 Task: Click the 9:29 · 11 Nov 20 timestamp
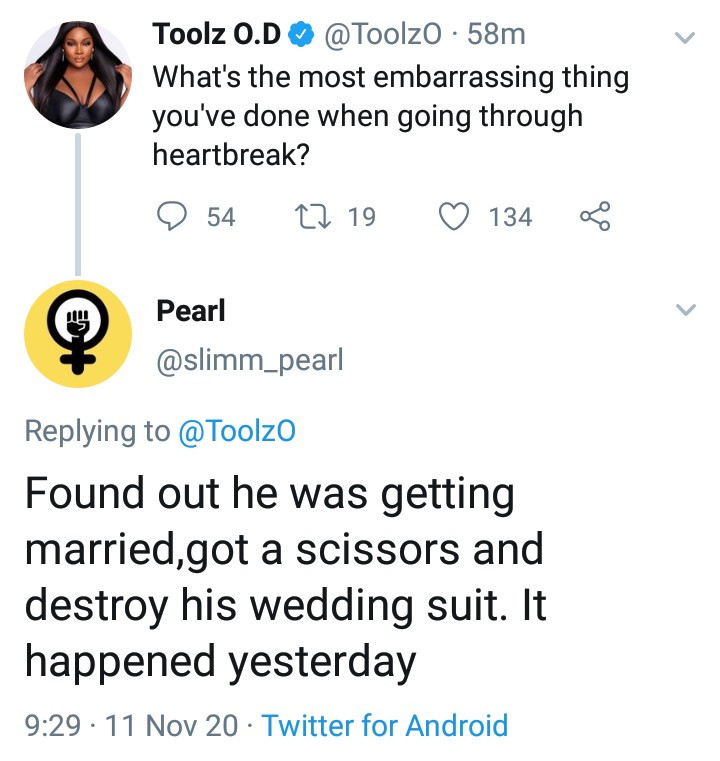tap(130, 725)
